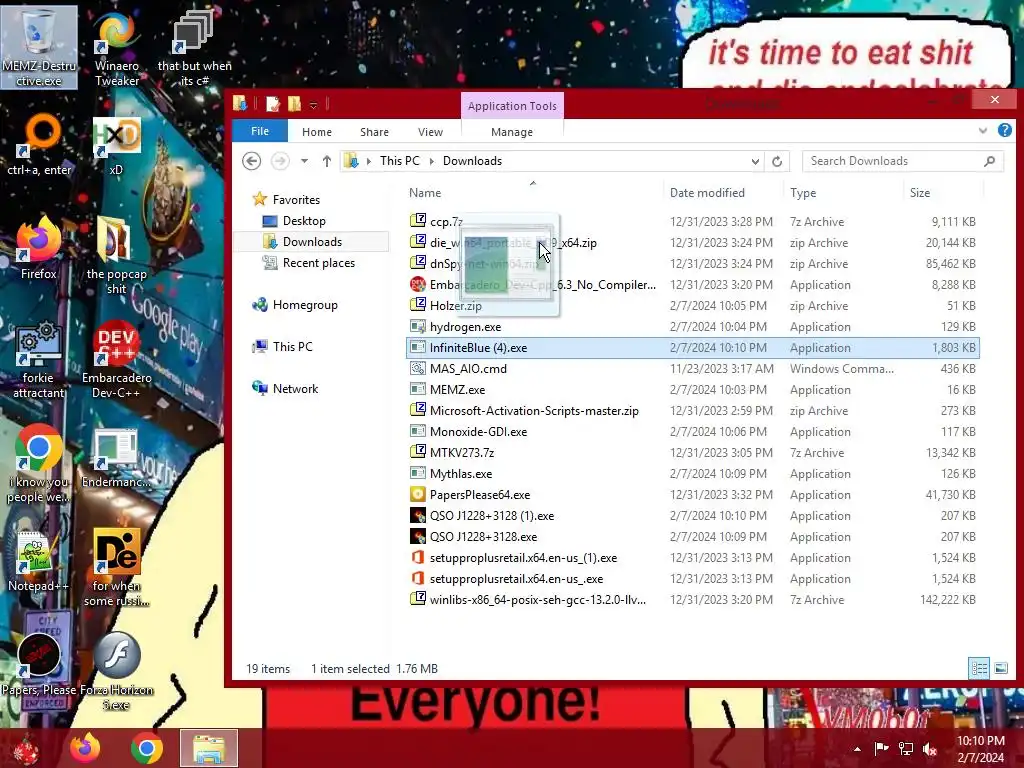Click the New Folder quick access toolbar icon
The width and height of the screenshot is (1024, 768).
click(294, 104)
